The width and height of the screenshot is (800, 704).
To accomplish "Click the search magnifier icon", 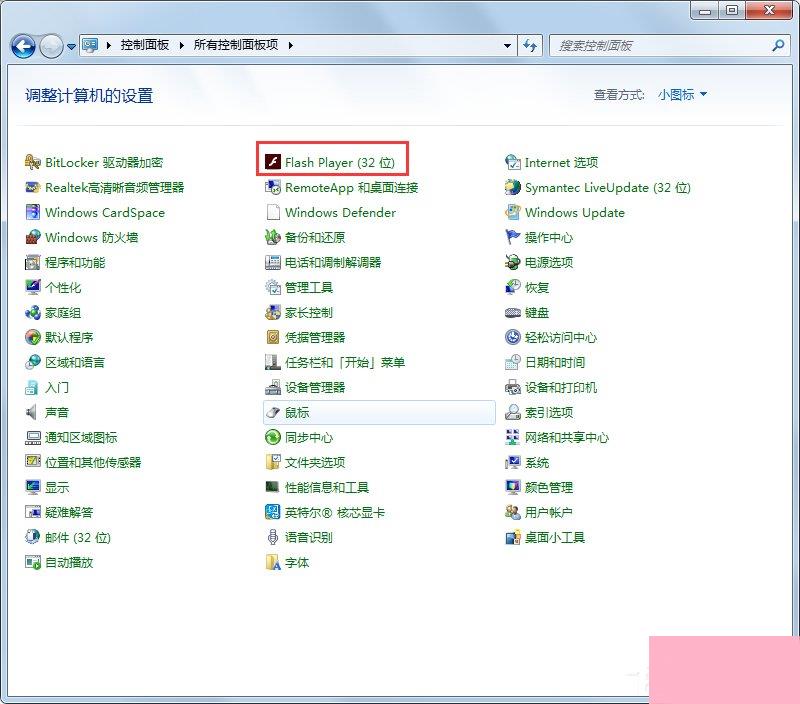I will tap(778, 45).
